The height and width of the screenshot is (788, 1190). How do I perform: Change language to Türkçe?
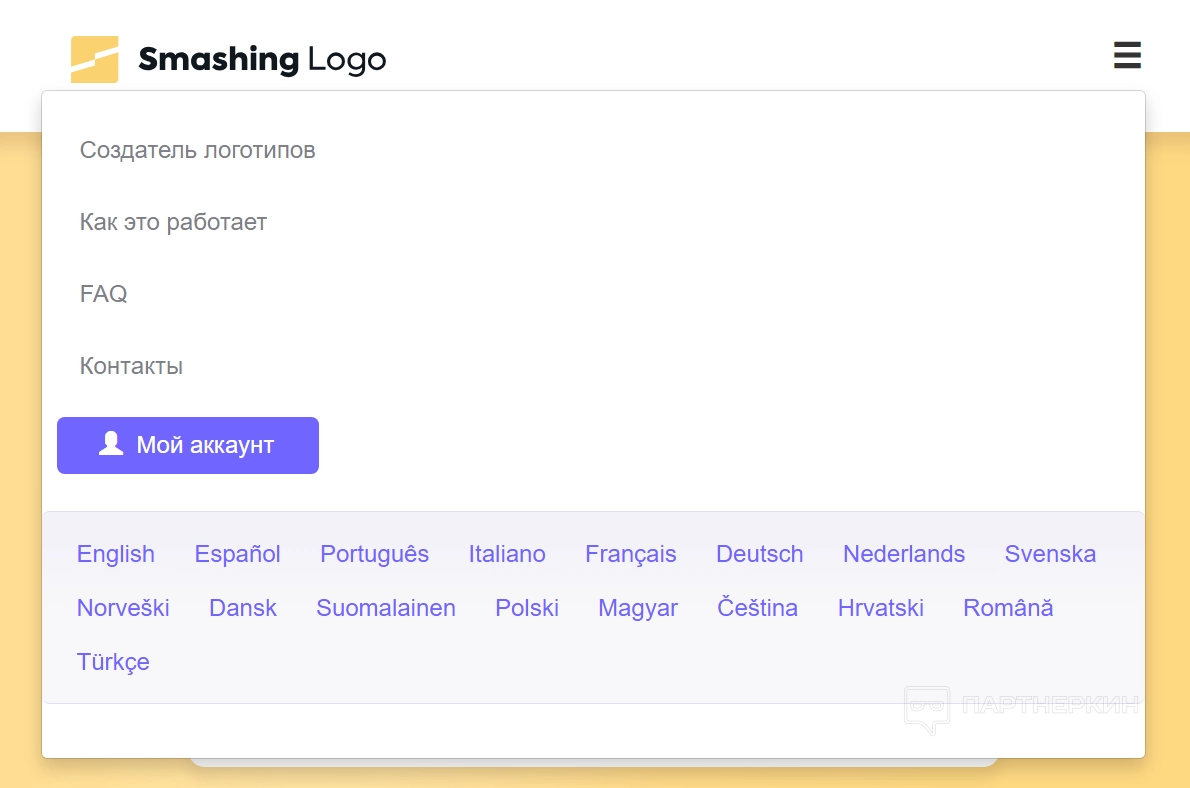point(113,662)
